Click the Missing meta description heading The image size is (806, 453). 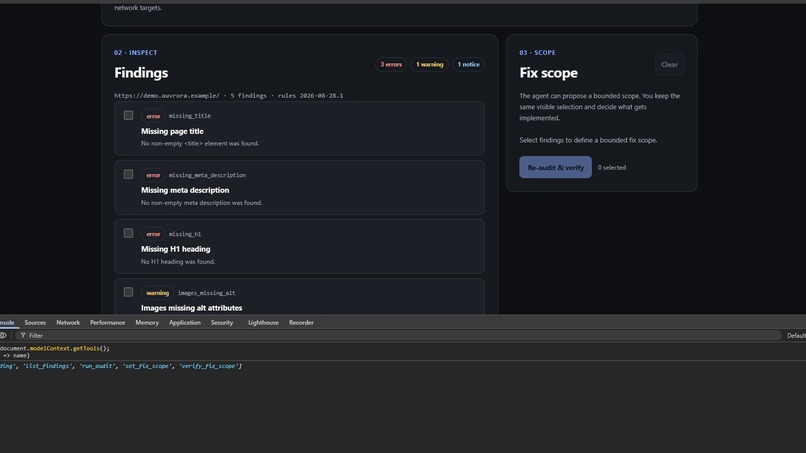pyautogui.click(x=185, y=190)
